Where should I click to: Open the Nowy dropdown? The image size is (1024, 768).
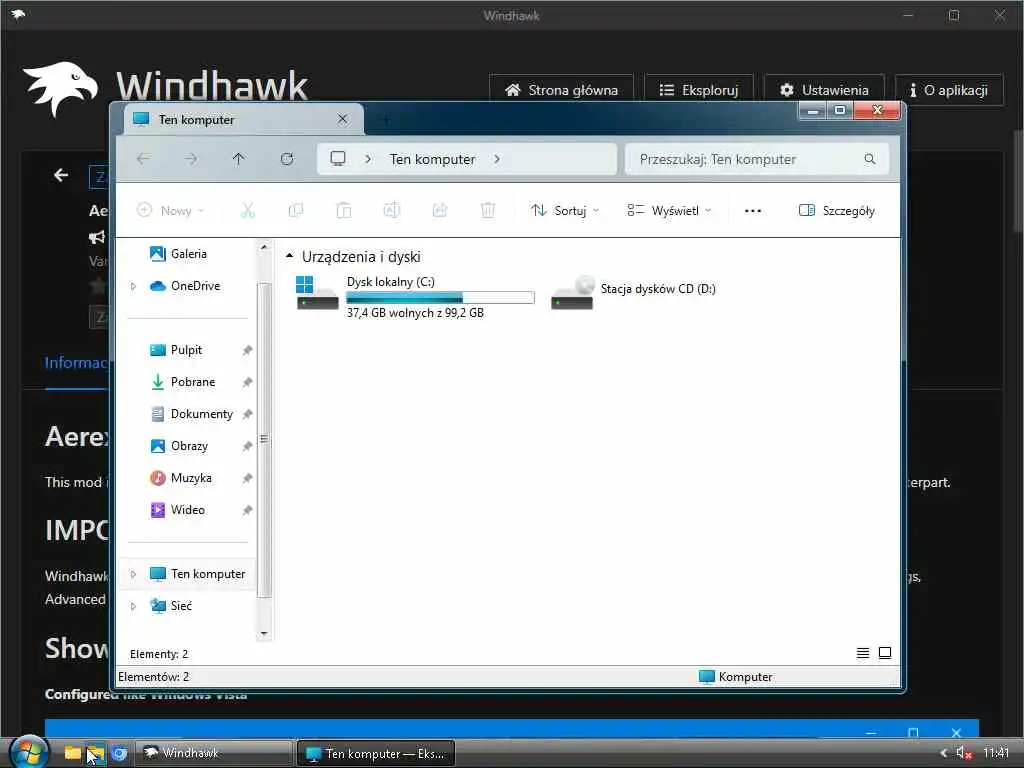170,210
